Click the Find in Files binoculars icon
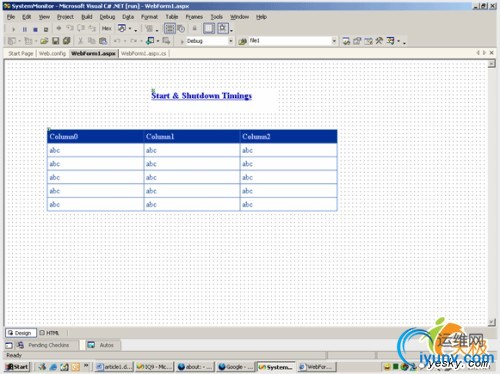Viewport: 500px width, 374px height. 242,41
